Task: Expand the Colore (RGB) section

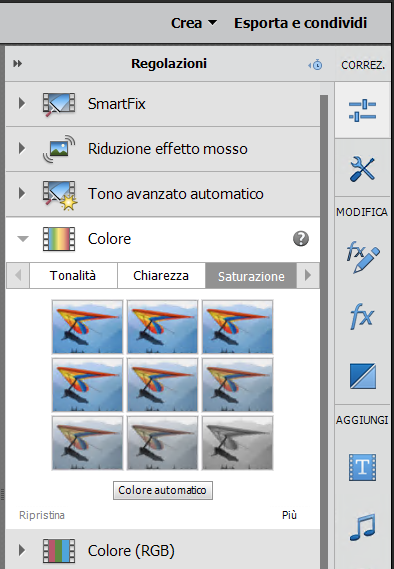Action: 22,550
